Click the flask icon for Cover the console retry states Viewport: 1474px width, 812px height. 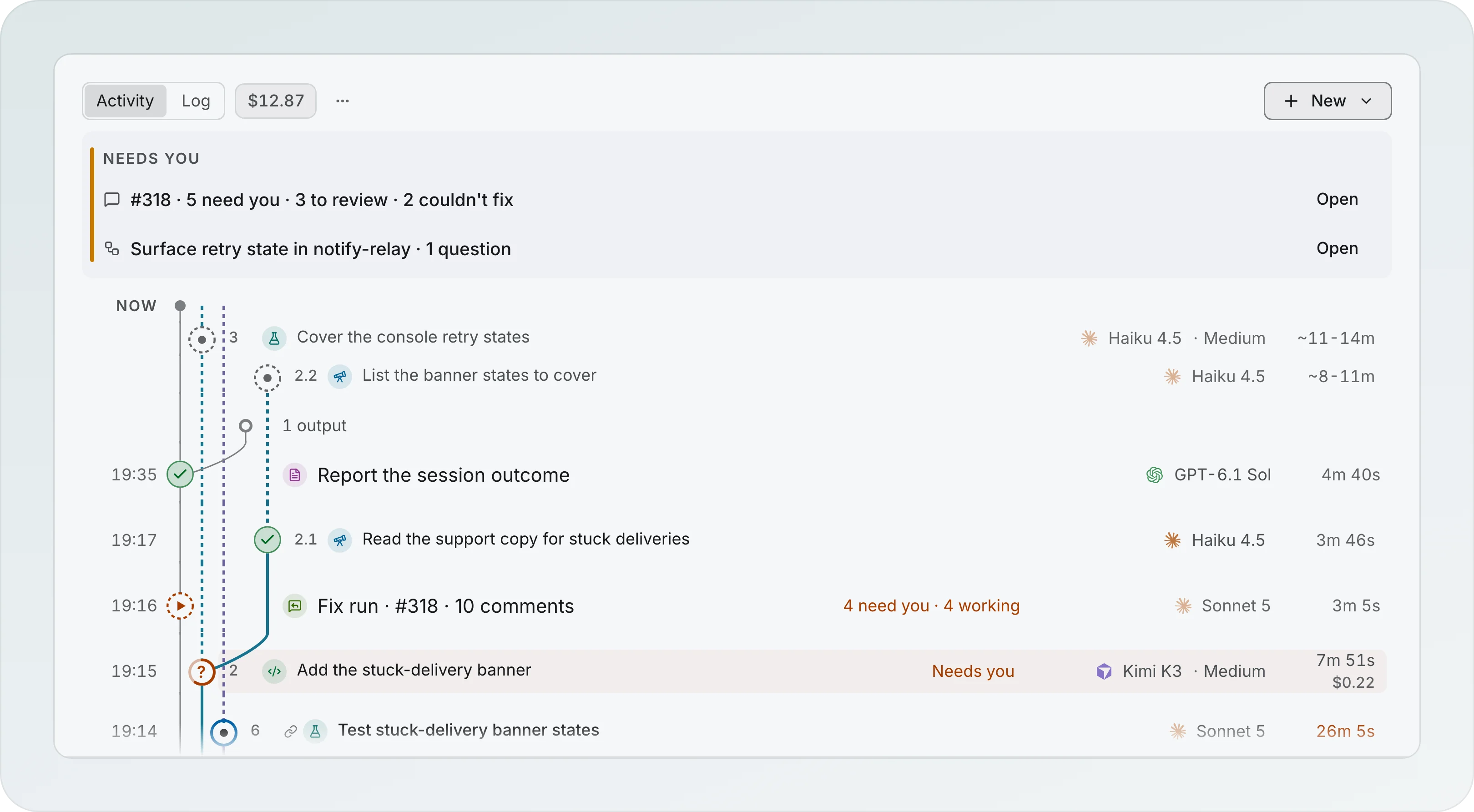coord(274,338)
